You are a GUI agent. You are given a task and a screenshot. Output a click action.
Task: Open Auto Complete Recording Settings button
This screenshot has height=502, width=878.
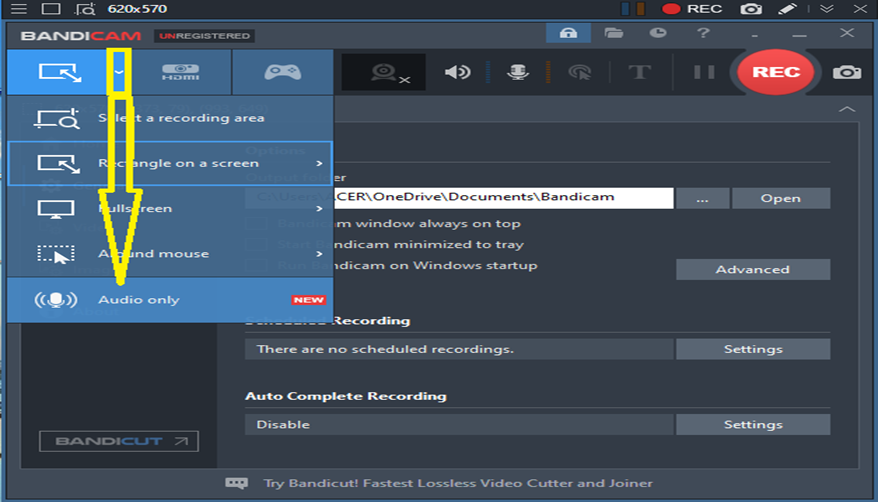coord(753,425)
